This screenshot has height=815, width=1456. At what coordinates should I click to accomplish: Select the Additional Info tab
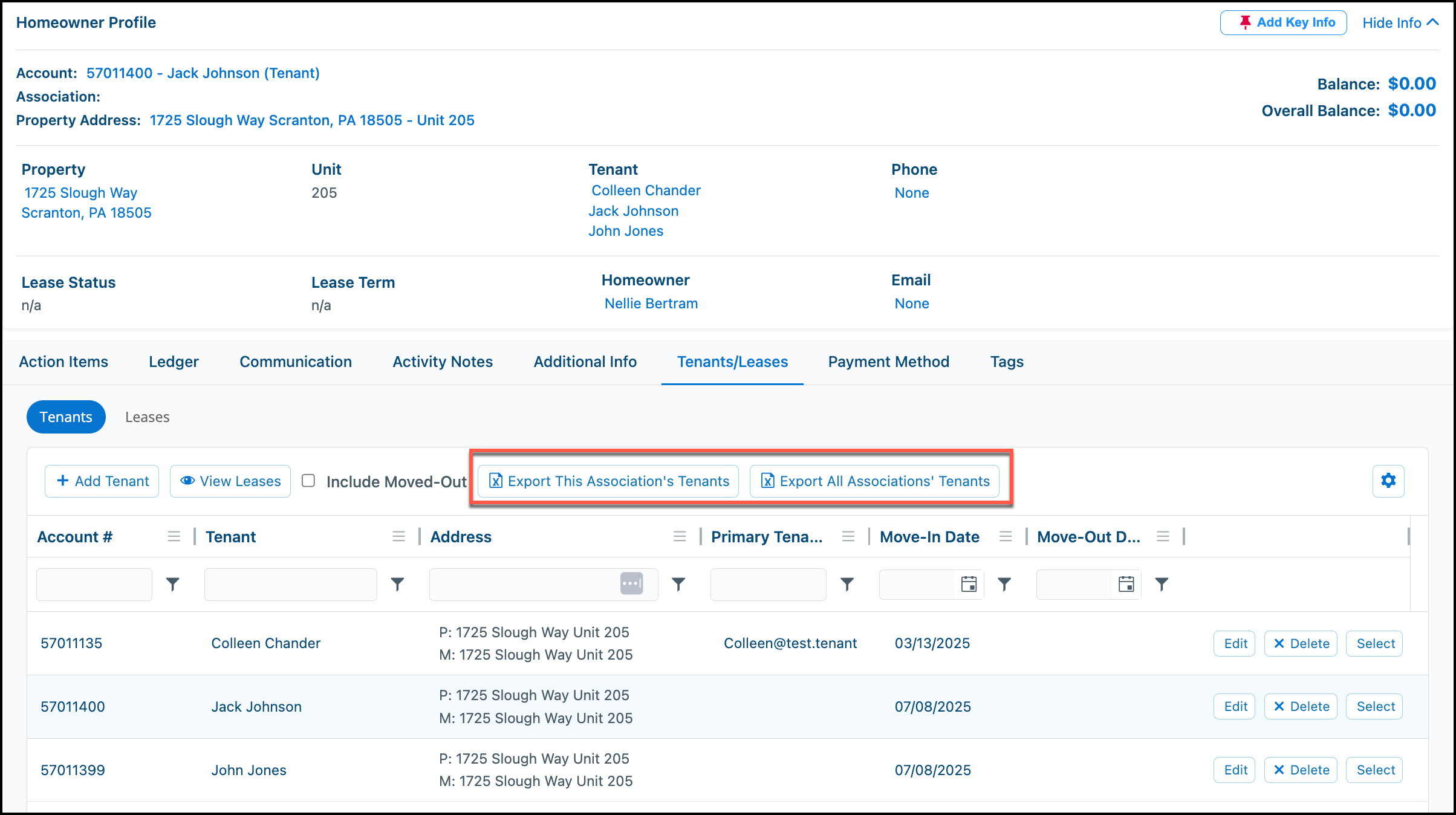(x=585, y=362)
